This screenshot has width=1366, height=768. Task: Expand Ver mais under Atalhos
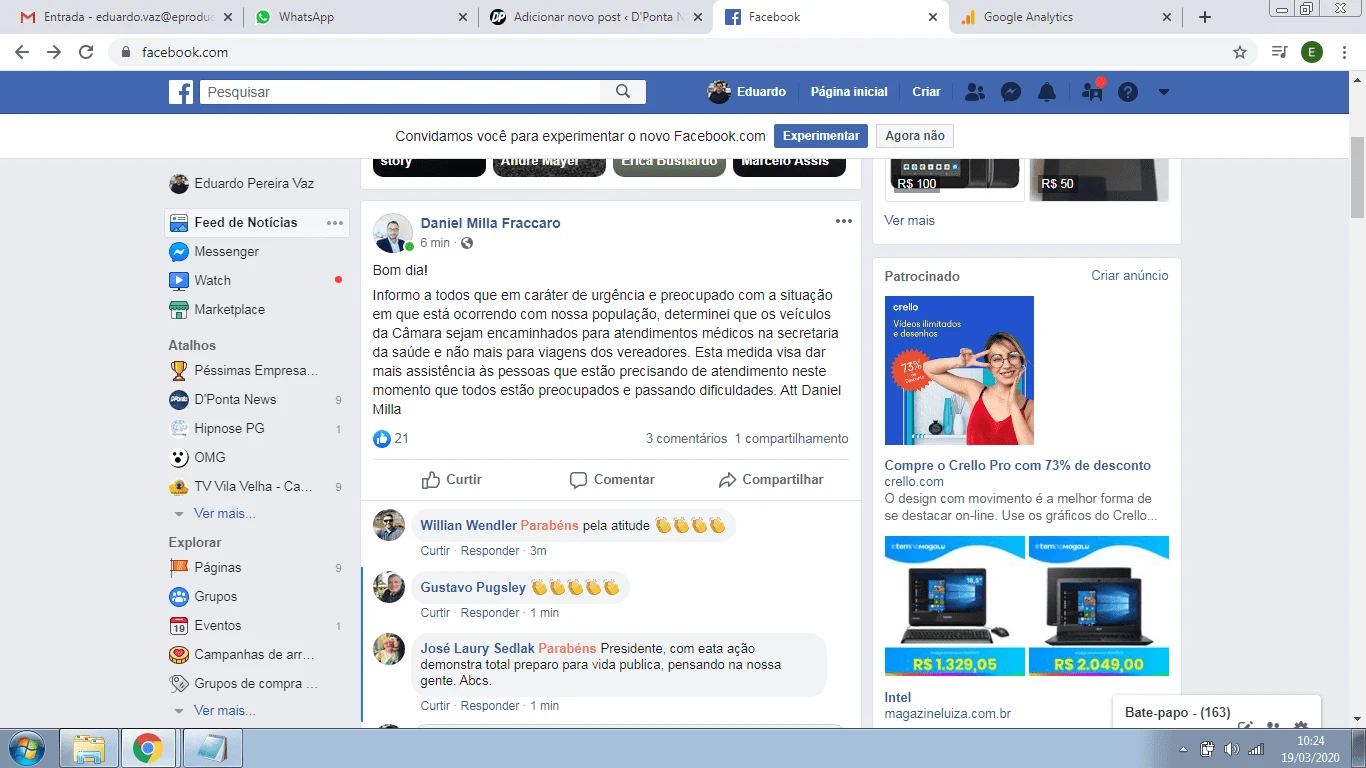point(224,514)
